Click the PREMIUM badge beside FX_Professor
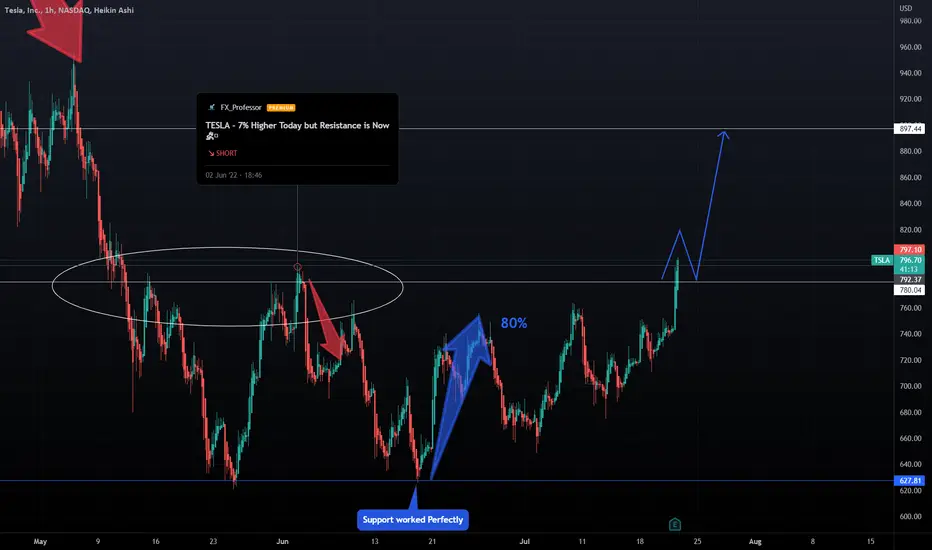Viewport: 932px width, 550px height. [x=281, y=108]
